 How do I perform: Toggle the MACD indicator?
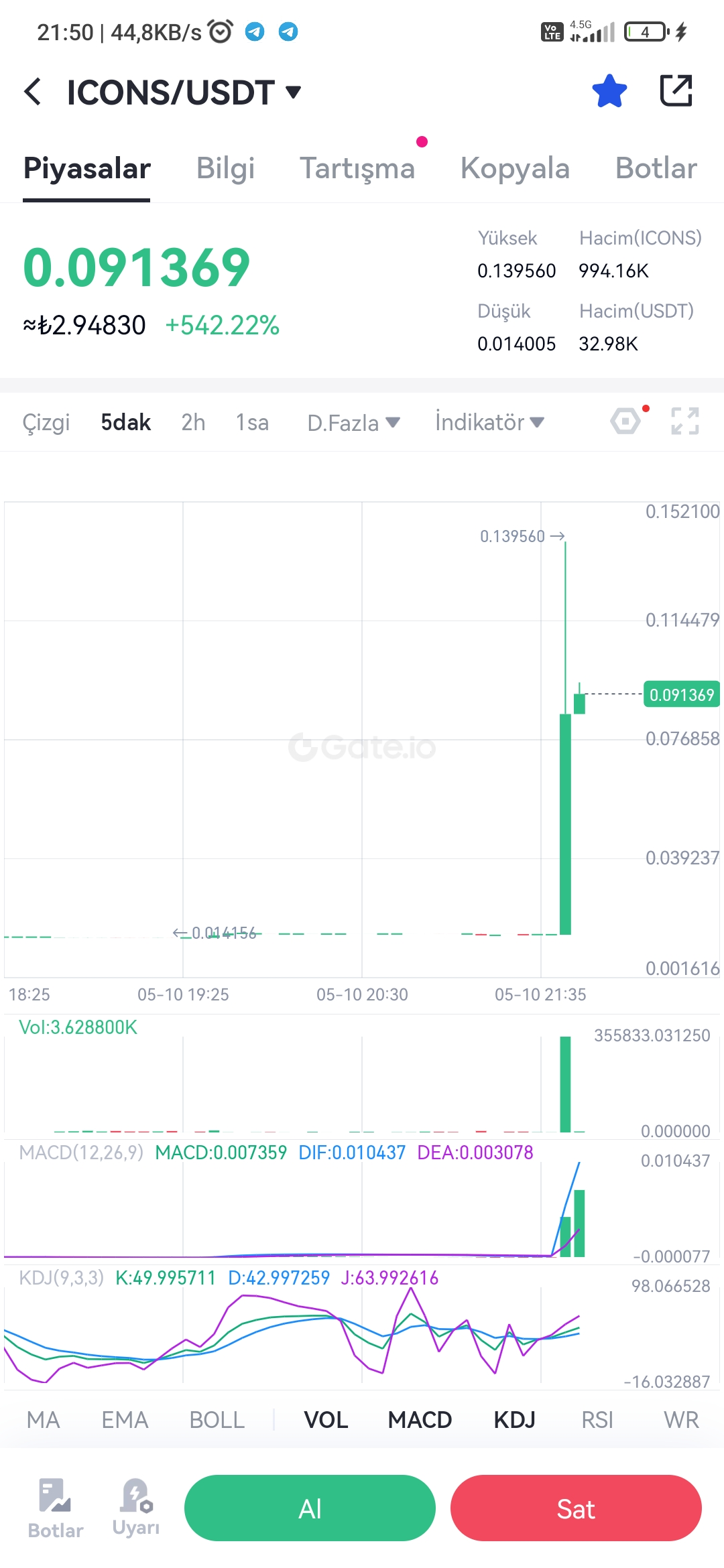tap(420, 1419)
